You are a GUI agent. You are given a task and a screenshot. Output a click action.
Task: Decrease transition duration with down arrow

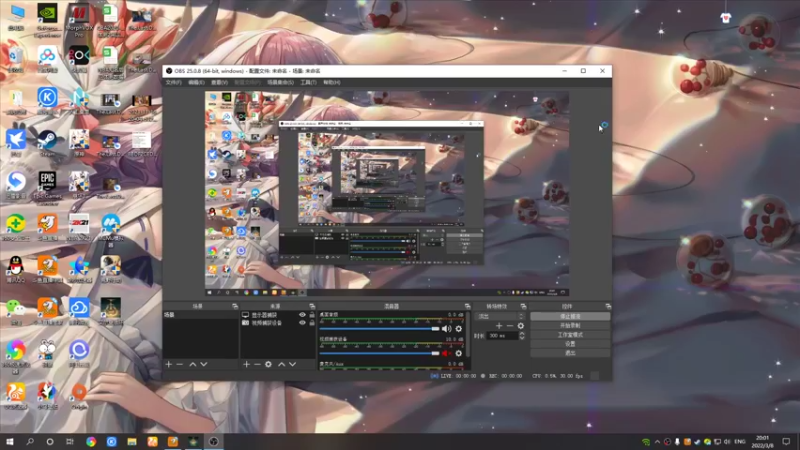click(521, 338)
